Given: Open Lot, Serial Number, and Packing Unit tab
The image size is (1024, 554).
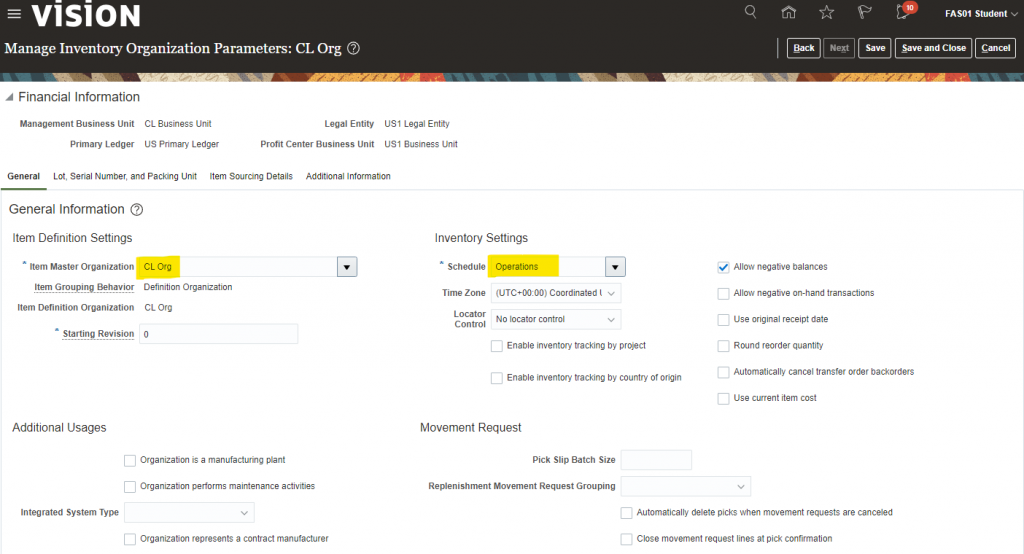Looking at the screenshot, I should (124, 176).
